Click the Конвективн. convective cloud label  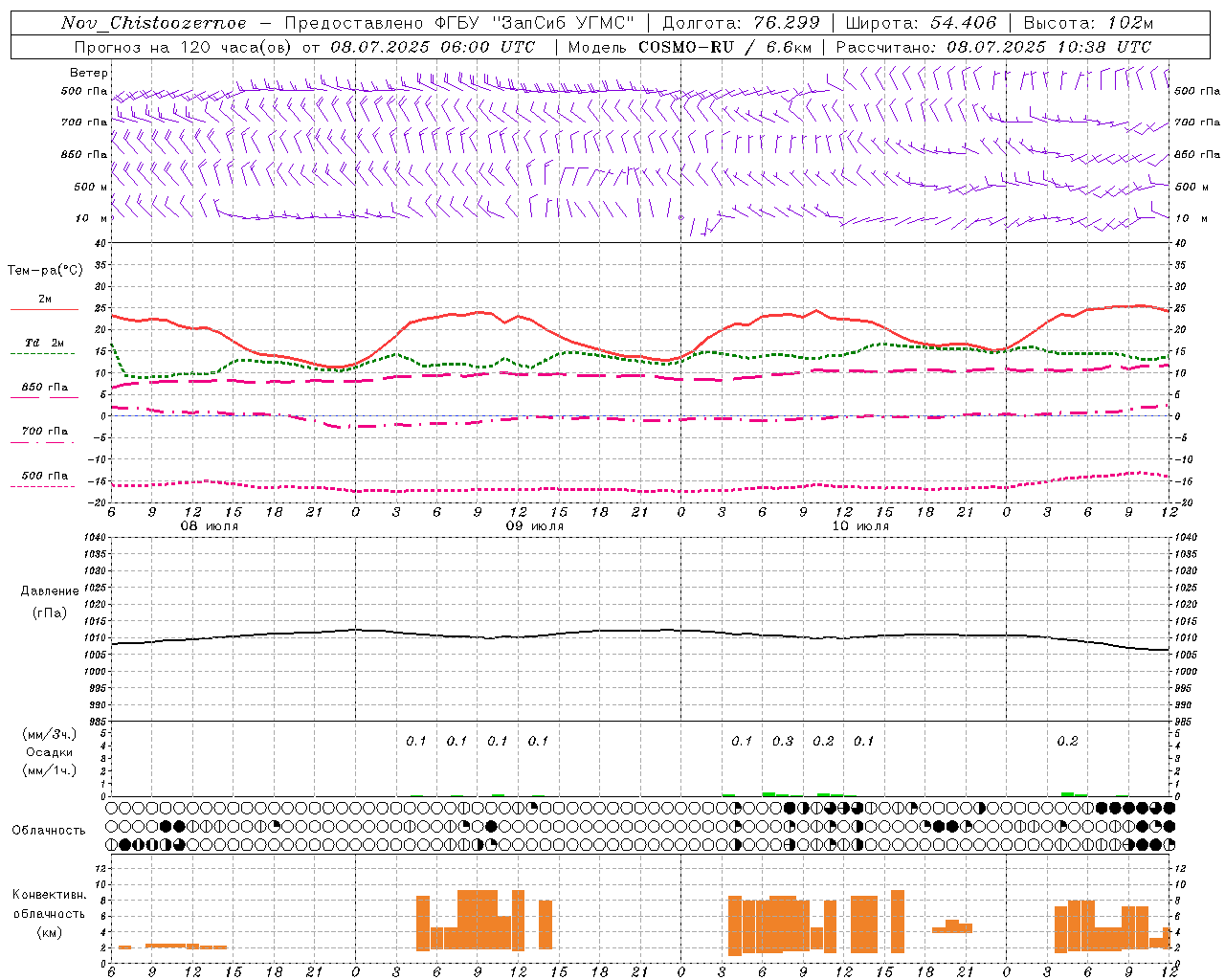tap(50, 895)
